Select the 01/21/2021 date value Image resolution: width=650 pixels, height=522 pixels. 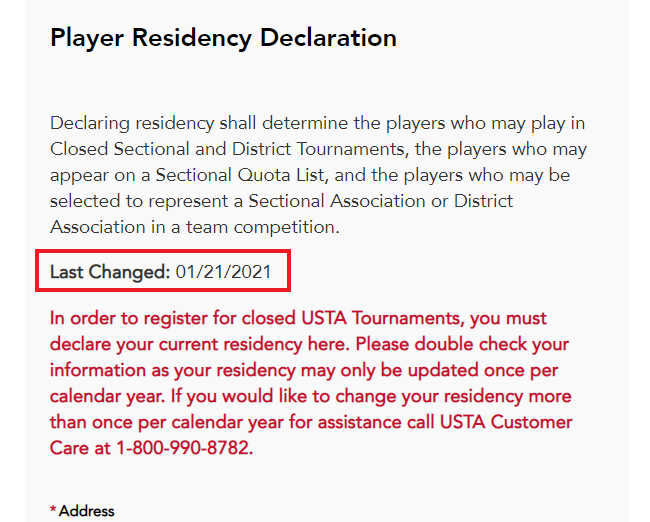pos(223,272)
